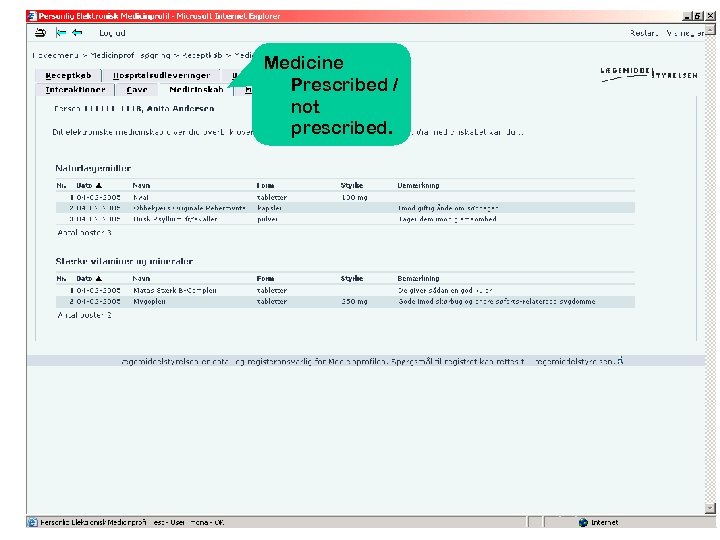Click the page icon in the status bar
This screenshot has height=540, width=720.
click(x=32, y=523)
